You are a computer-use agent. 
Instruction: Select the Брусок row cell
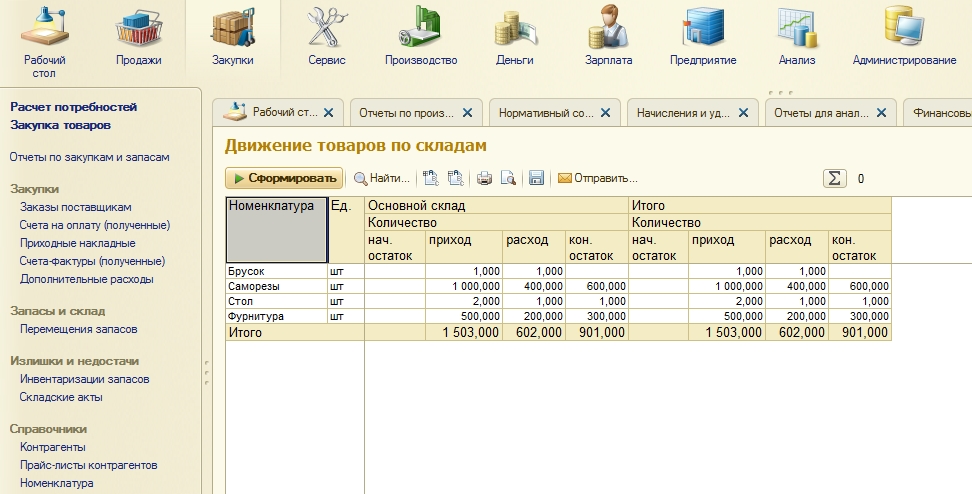pyautogui.click(x=276, y=271)
